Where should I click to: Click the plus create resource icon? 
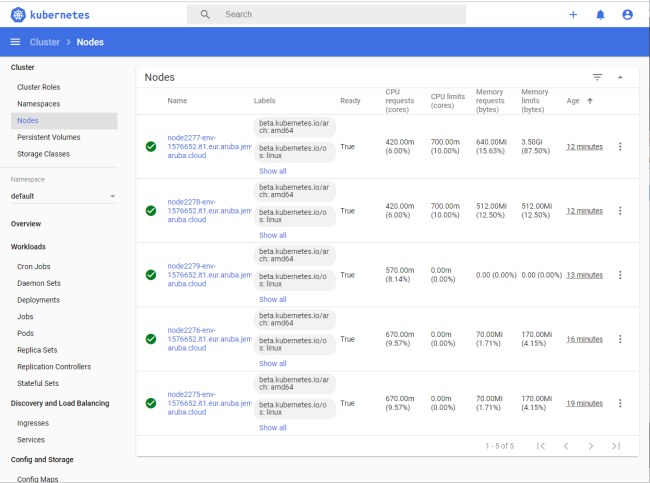pyautogui.click(x=573, y=15)
